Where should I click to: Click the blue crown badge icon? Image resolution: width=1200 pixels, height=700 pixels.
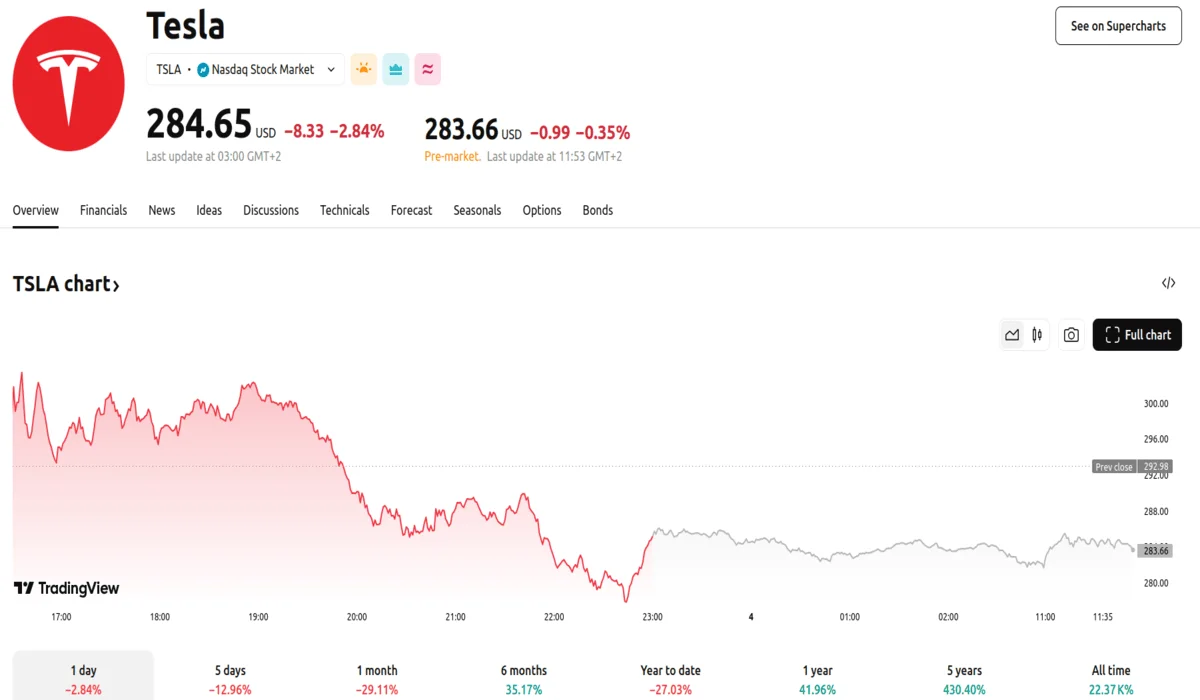396,69
